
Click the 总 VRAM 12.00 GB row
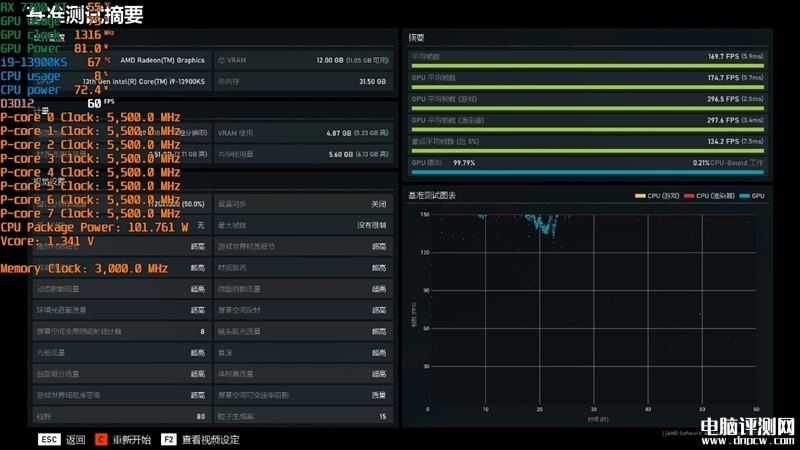tap(303, 60)
